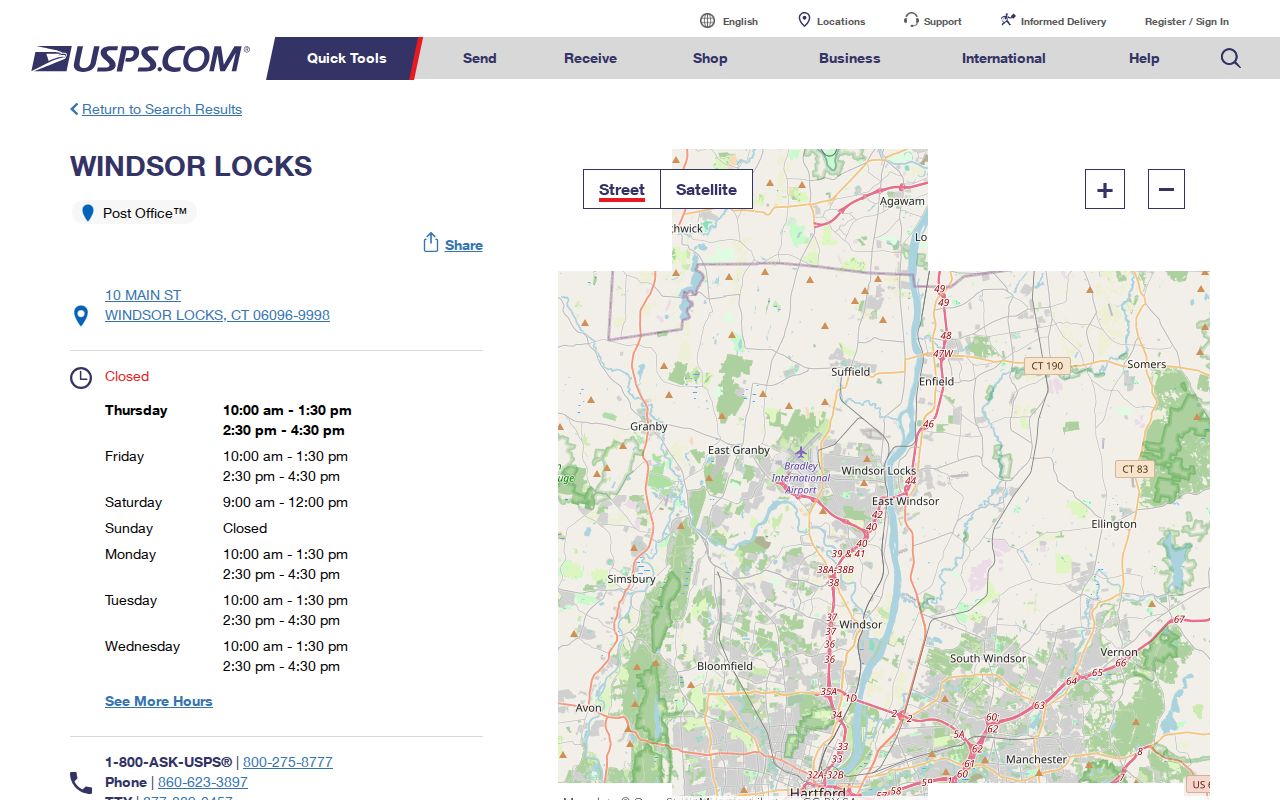Click Windsor Locks label on the map
Image resolution: width=1280 pixels, height=800 pixels.
point(879,470)
